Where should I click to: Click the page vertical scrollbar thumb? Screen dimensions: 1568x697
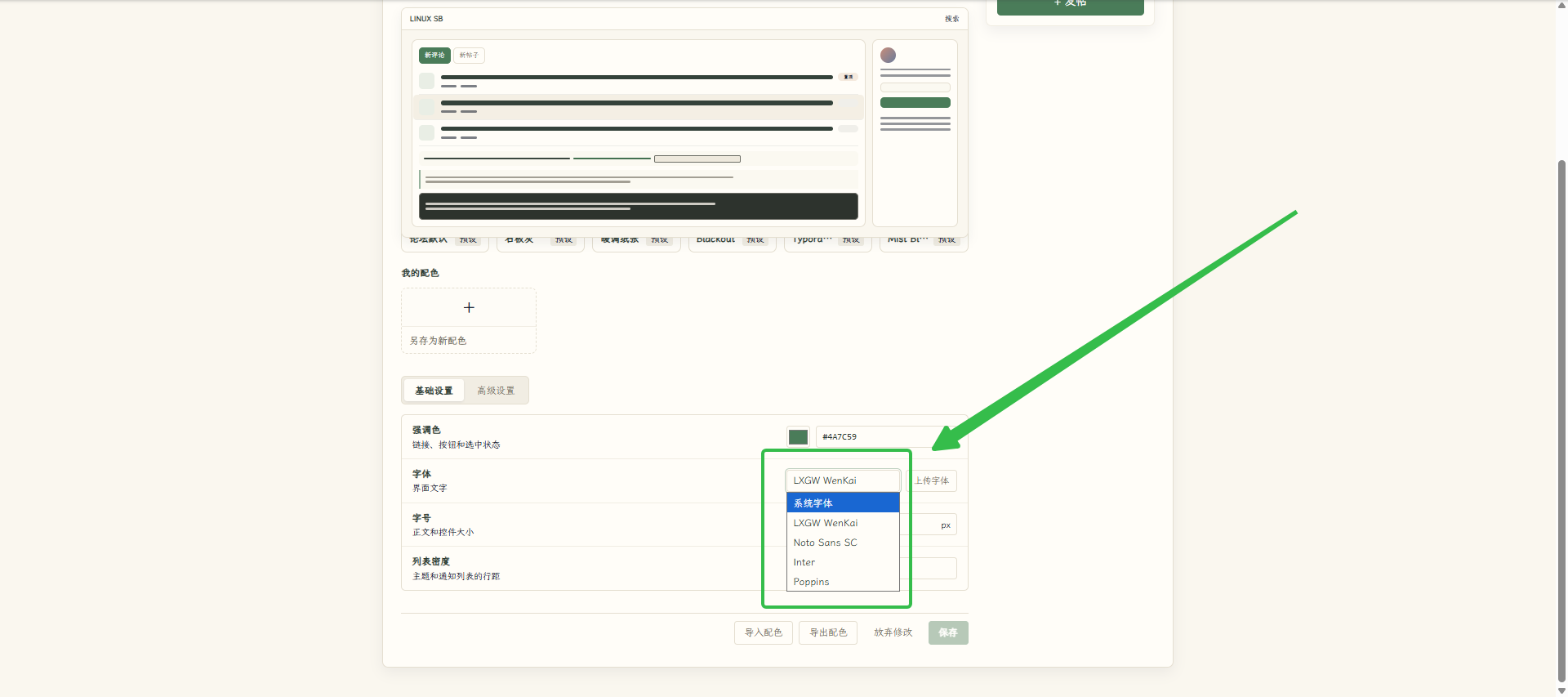(1561, 421)
